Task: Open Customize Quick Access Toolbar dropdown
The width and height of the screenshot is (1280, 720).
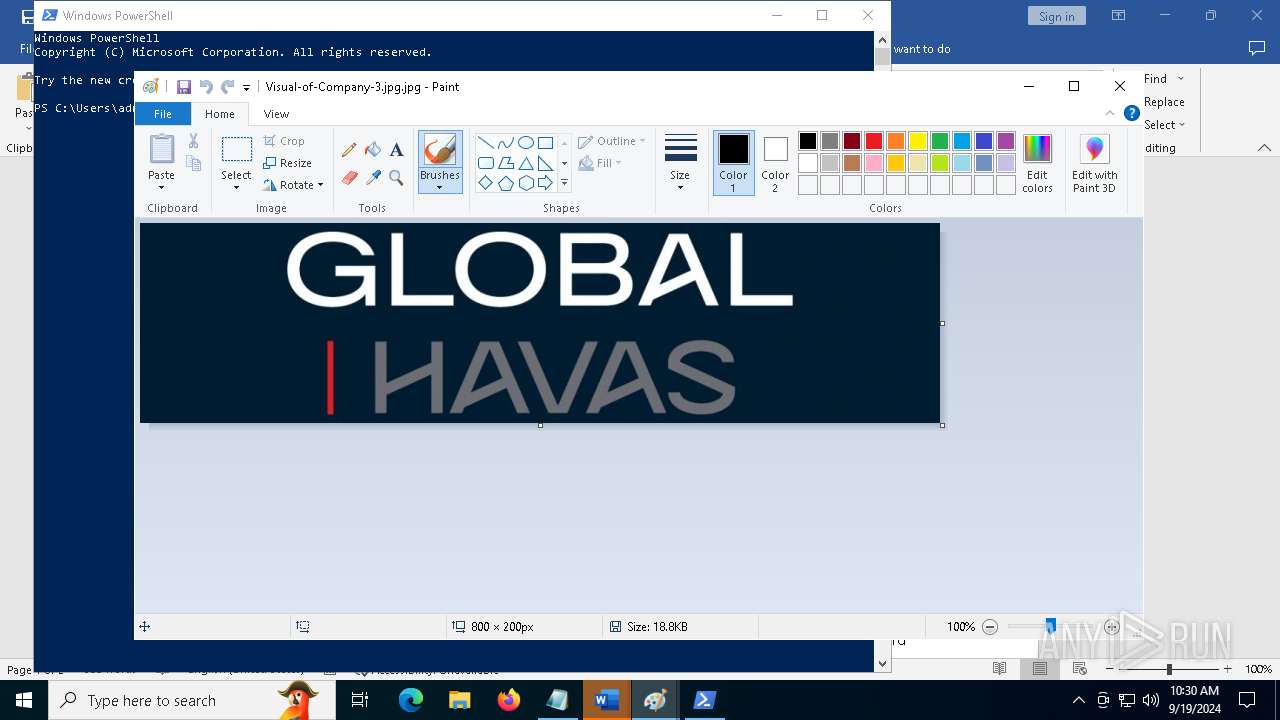Action: [x=247, y=88]
